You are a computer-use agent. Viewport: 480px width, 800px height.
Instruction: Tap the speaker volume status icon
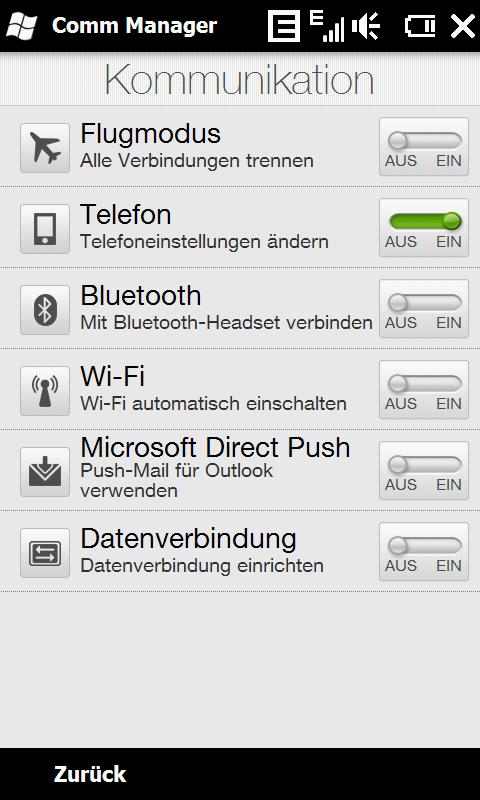point(366,26)
